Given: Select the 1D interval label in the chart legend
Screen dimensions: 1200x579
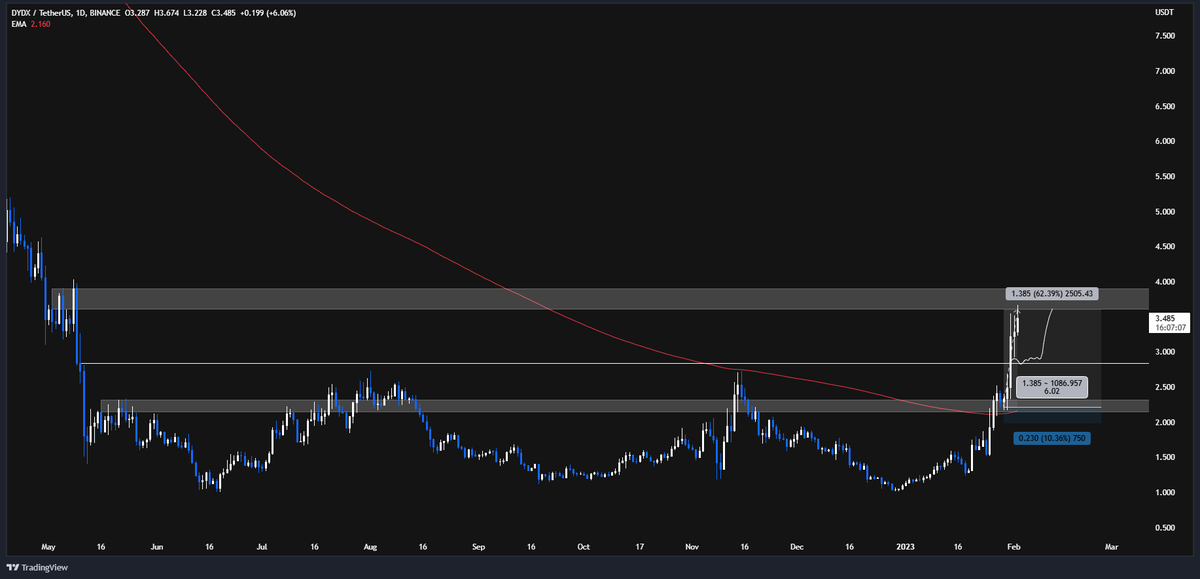Looking at the screenshot, I should pyautogui.click(x=80, y=12).
